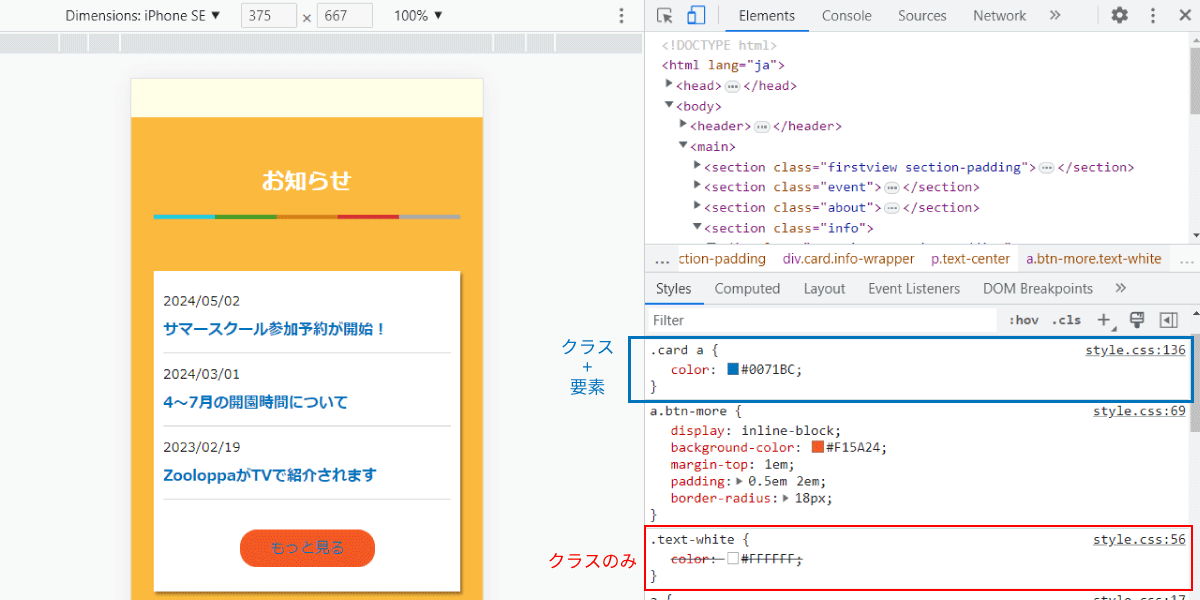Show more DevTools panel tabs

pyautogui.click(x=1054, y=15)
